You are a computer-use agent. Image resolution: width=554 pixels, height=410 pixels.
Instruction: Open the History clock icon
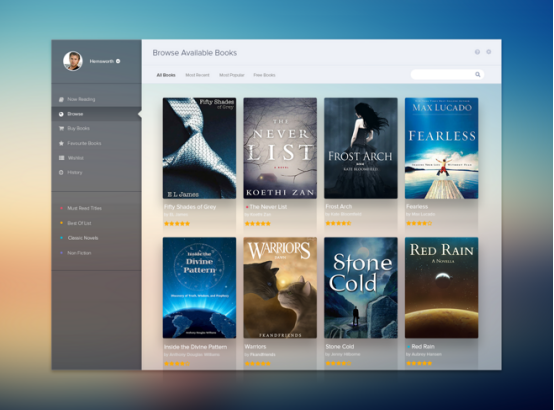tap(61, 172)
